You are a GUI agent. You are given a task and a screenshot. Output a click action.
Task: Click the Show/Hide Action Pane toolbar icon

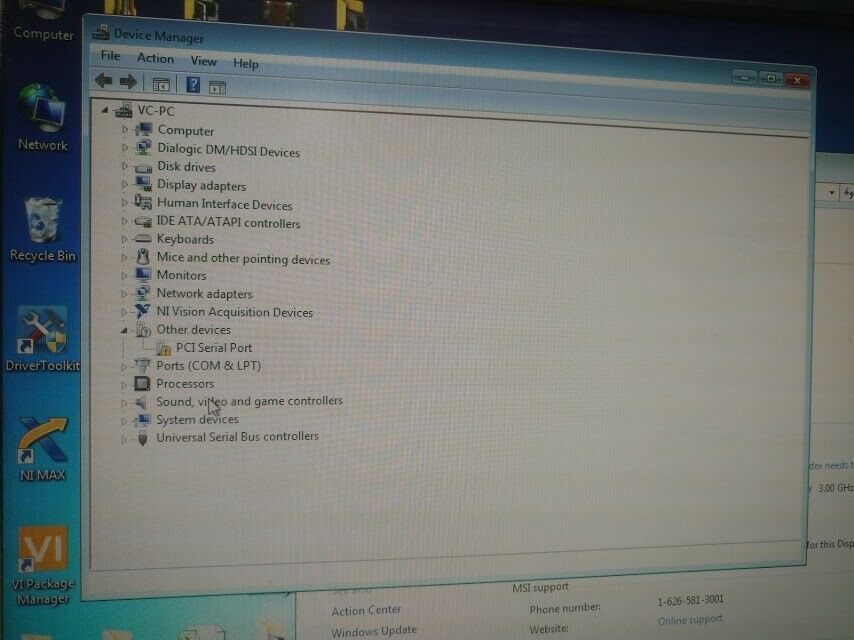click(x=217, y=87)
